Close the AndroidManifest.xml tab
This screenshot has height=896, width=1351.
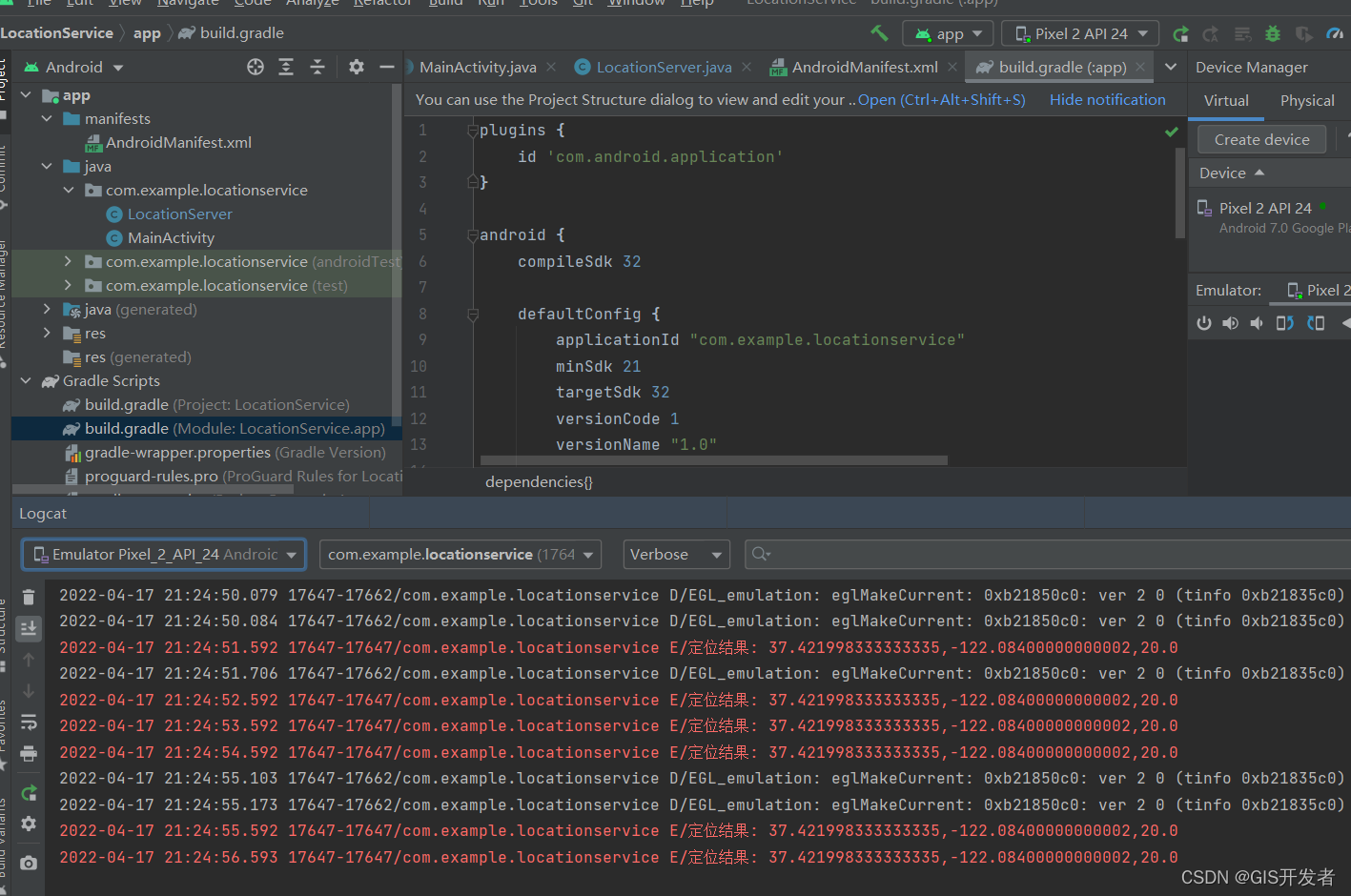(952, 67)
